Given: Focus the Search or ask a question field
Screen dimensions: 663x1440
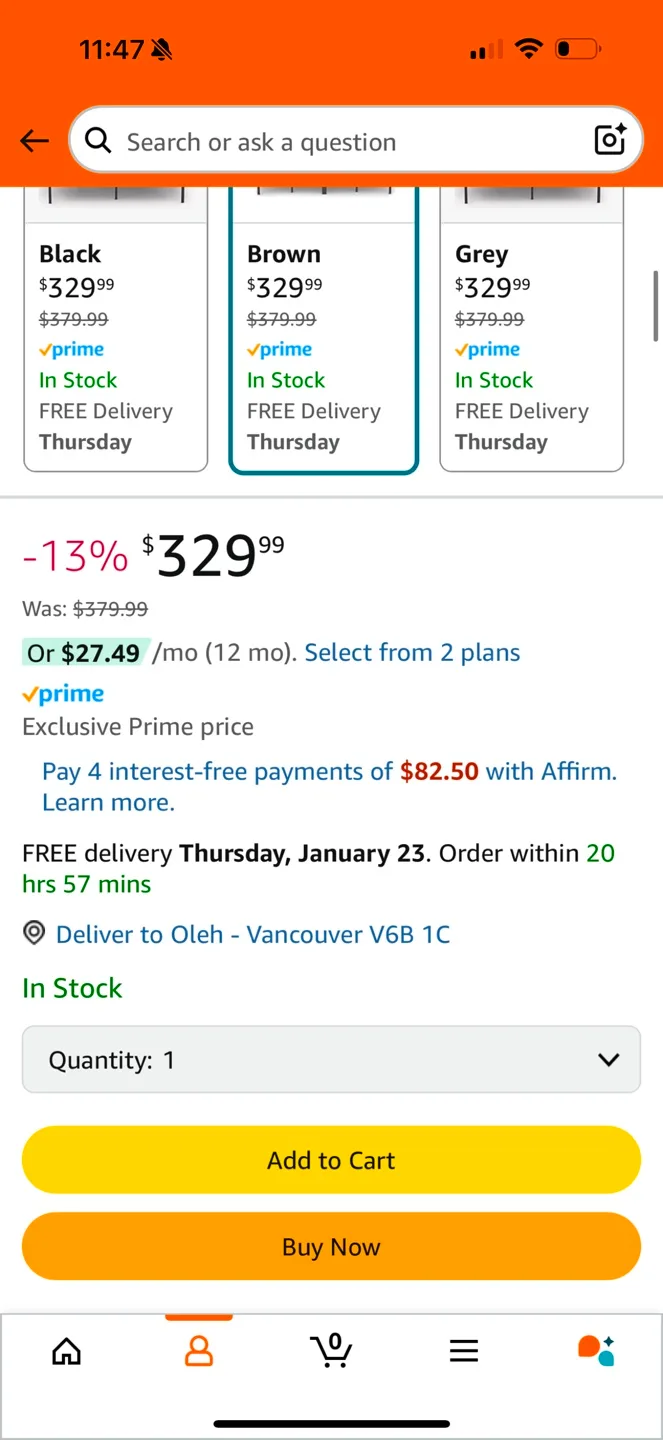Looking at the screenshot, I should click(x=340, y=142).
